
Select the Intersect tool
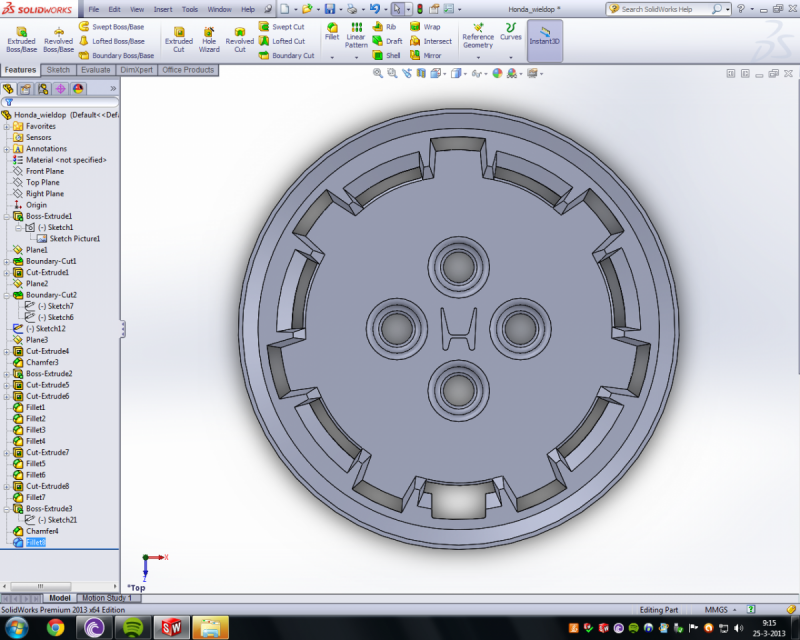[x=431, y=41]
